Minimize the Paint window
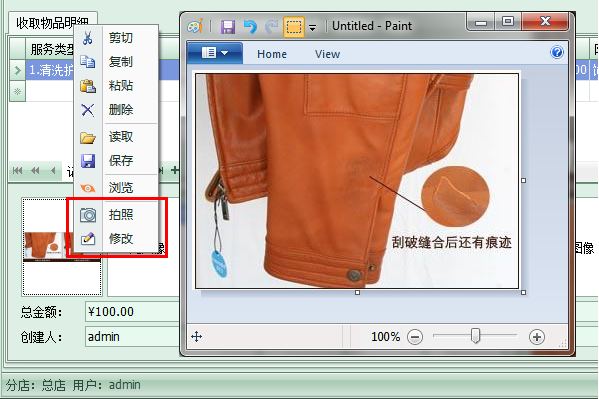Image resolution: width=599 pixels, height=399 pixels. click(481, 22)
